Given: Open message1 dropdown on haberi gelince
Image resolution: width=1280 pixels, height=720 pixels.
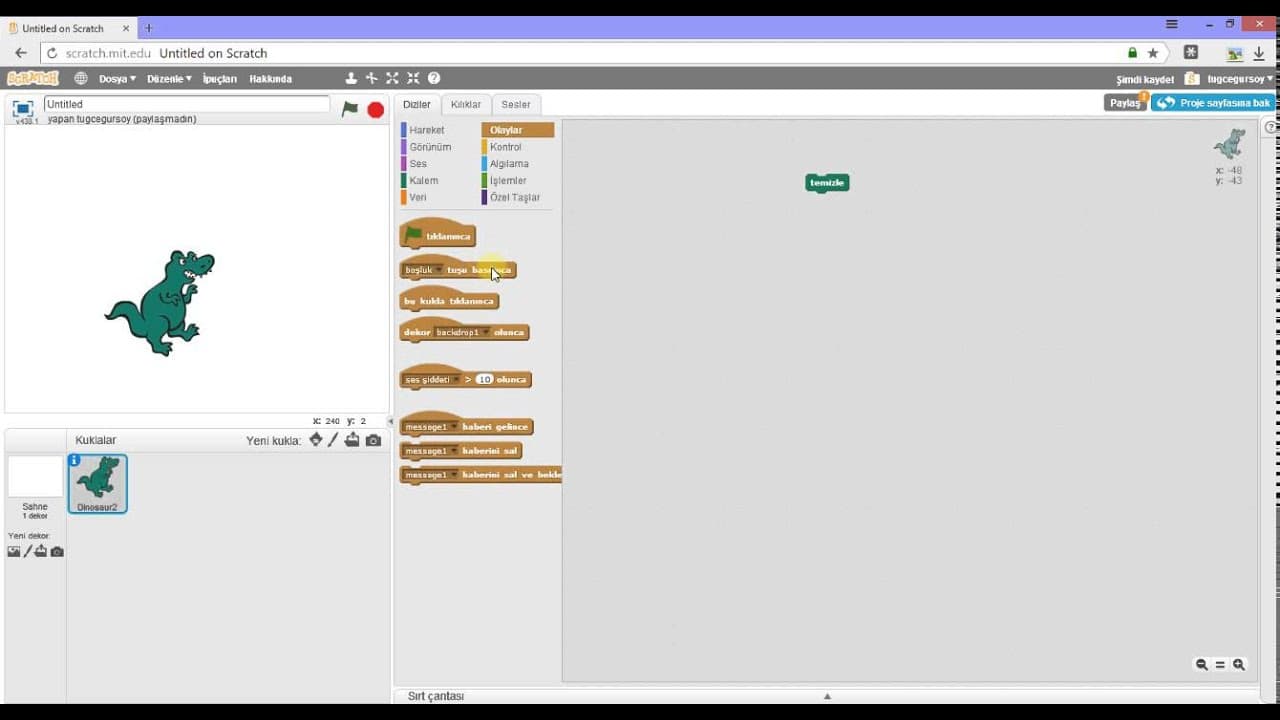Looking at the screenshot, I should click(454, 427).
